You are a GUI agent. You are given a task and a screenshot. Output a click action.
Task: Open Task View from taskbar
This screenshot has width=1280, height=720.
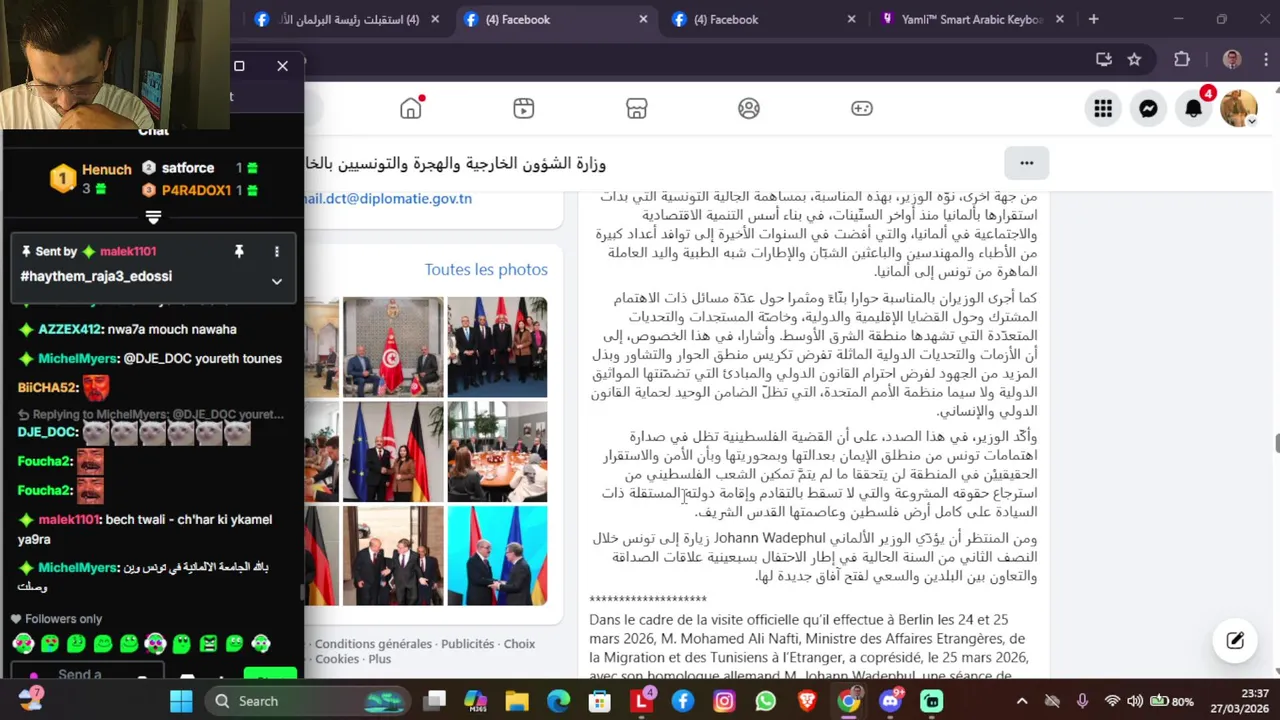pyautogui.click(x=434, y=701)
